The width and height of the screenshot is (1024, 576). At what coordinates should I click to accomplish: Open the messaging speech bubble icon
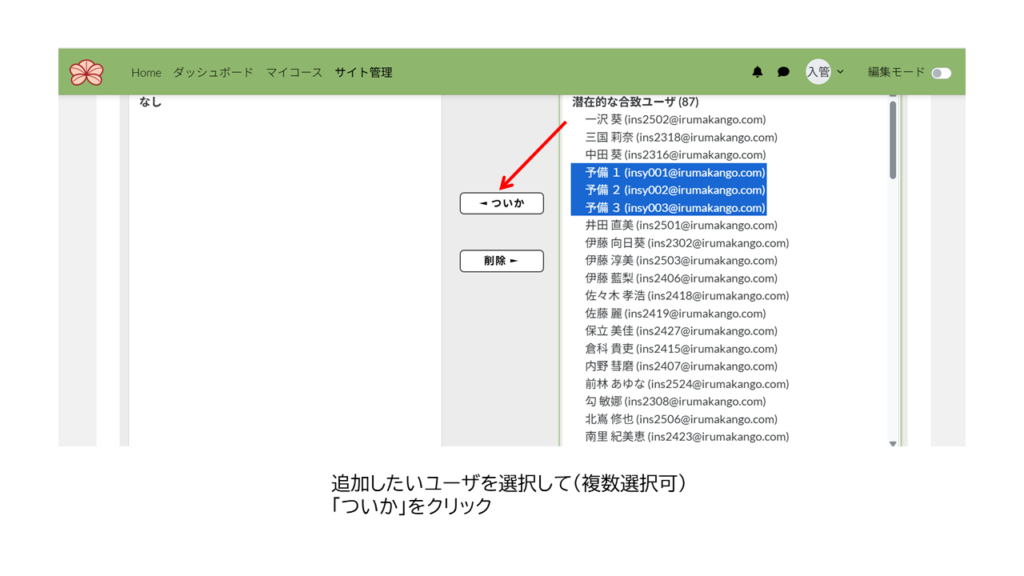coord(784,72)
